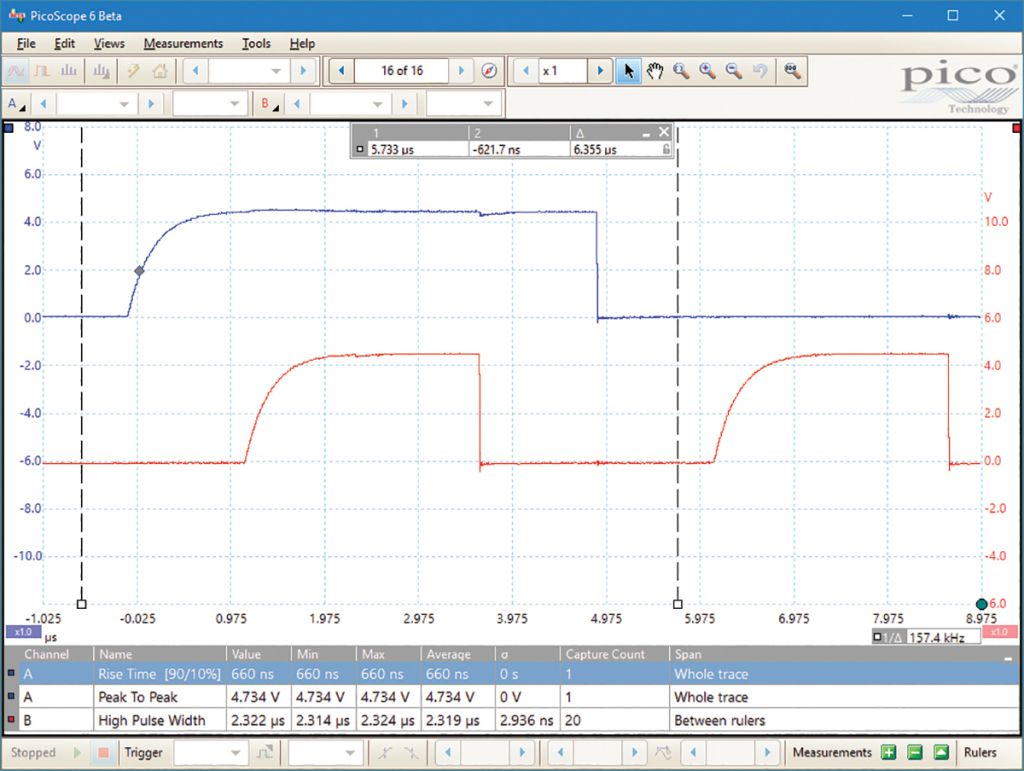The image size is (1024, 771).
Task: Click the red Stop capture button
Action: [x=103, y=753]
